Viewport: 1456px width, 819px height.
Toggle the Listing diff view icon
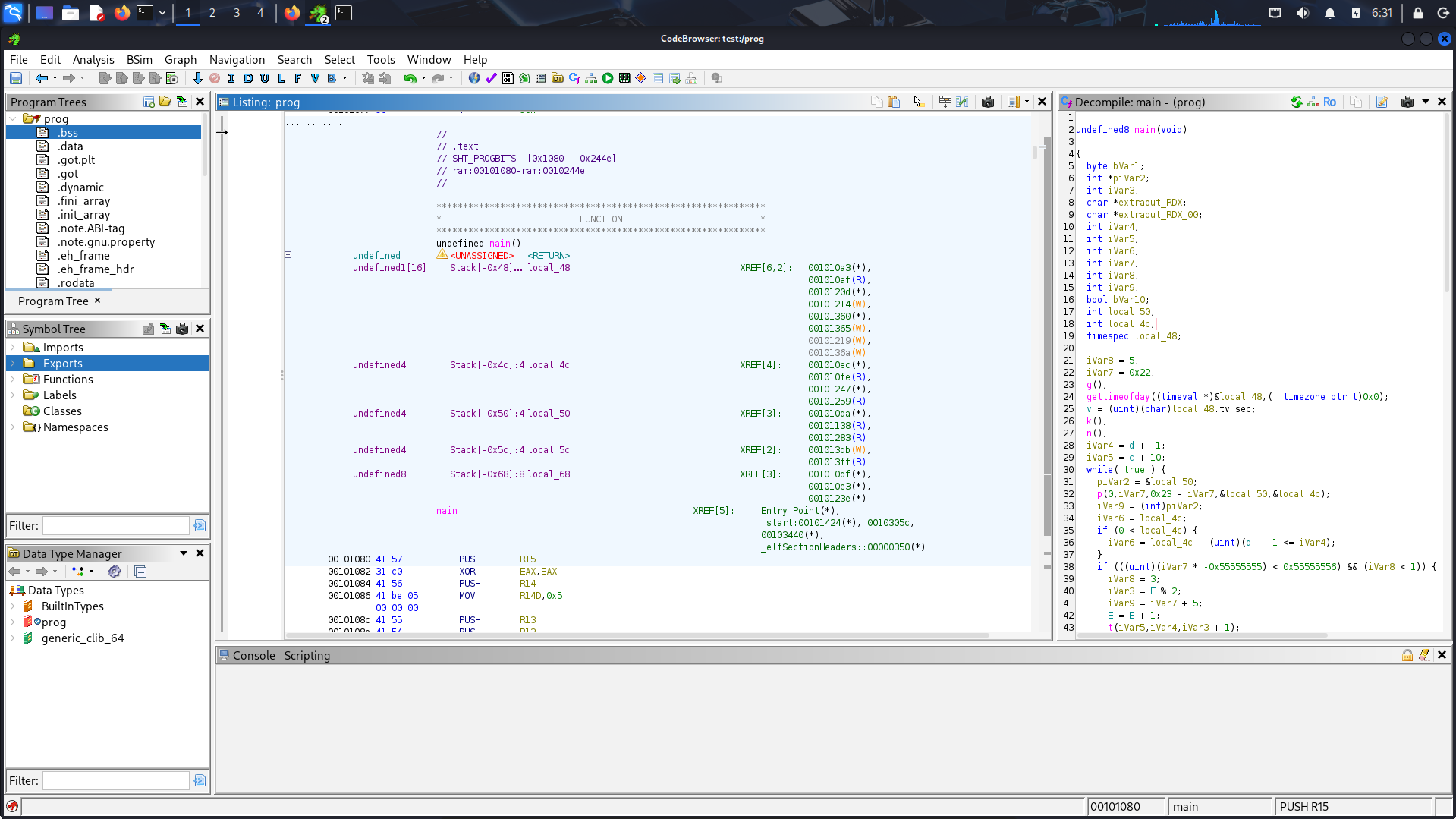962,102
